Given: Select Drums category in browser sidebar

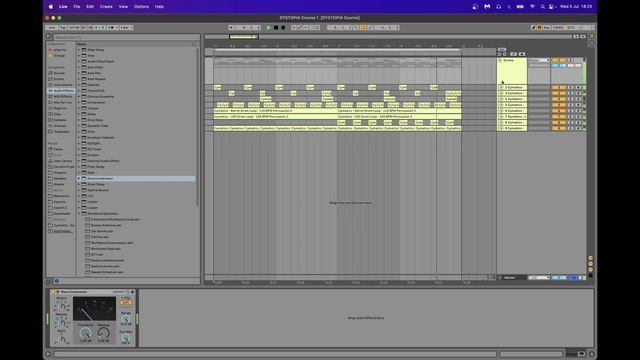Looking at the screenshot, I should (59, 79).
